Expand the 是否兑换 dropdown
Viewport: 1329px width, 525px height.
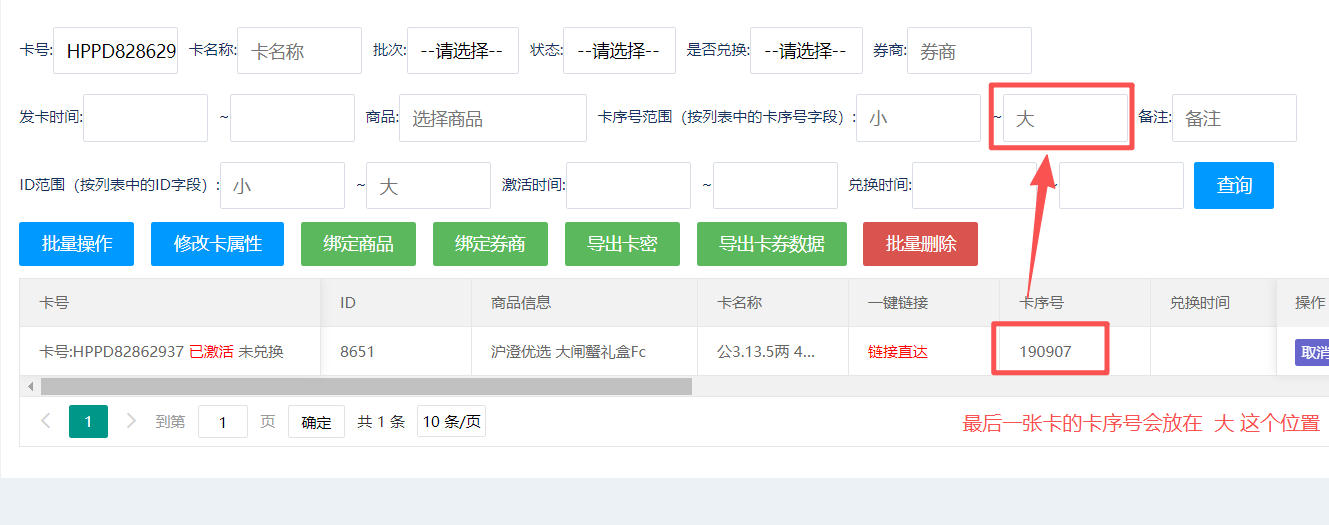click(x=806, y=51)
